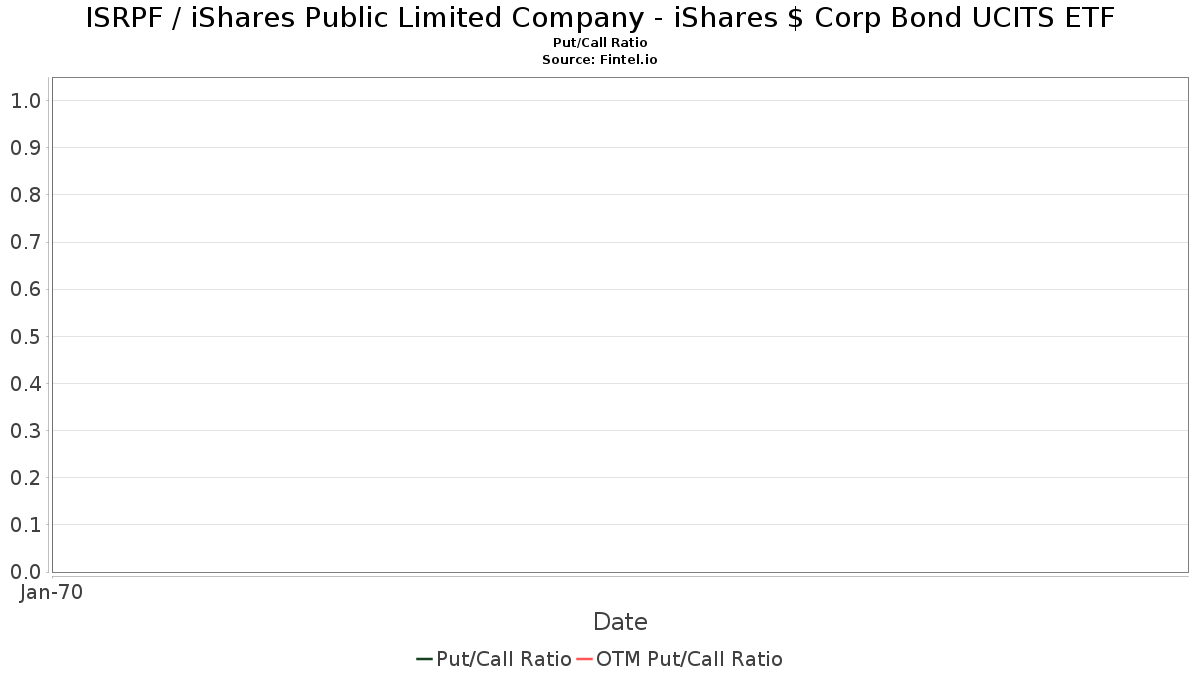Select the 0.8 y-axis tick label

[25, 195]
